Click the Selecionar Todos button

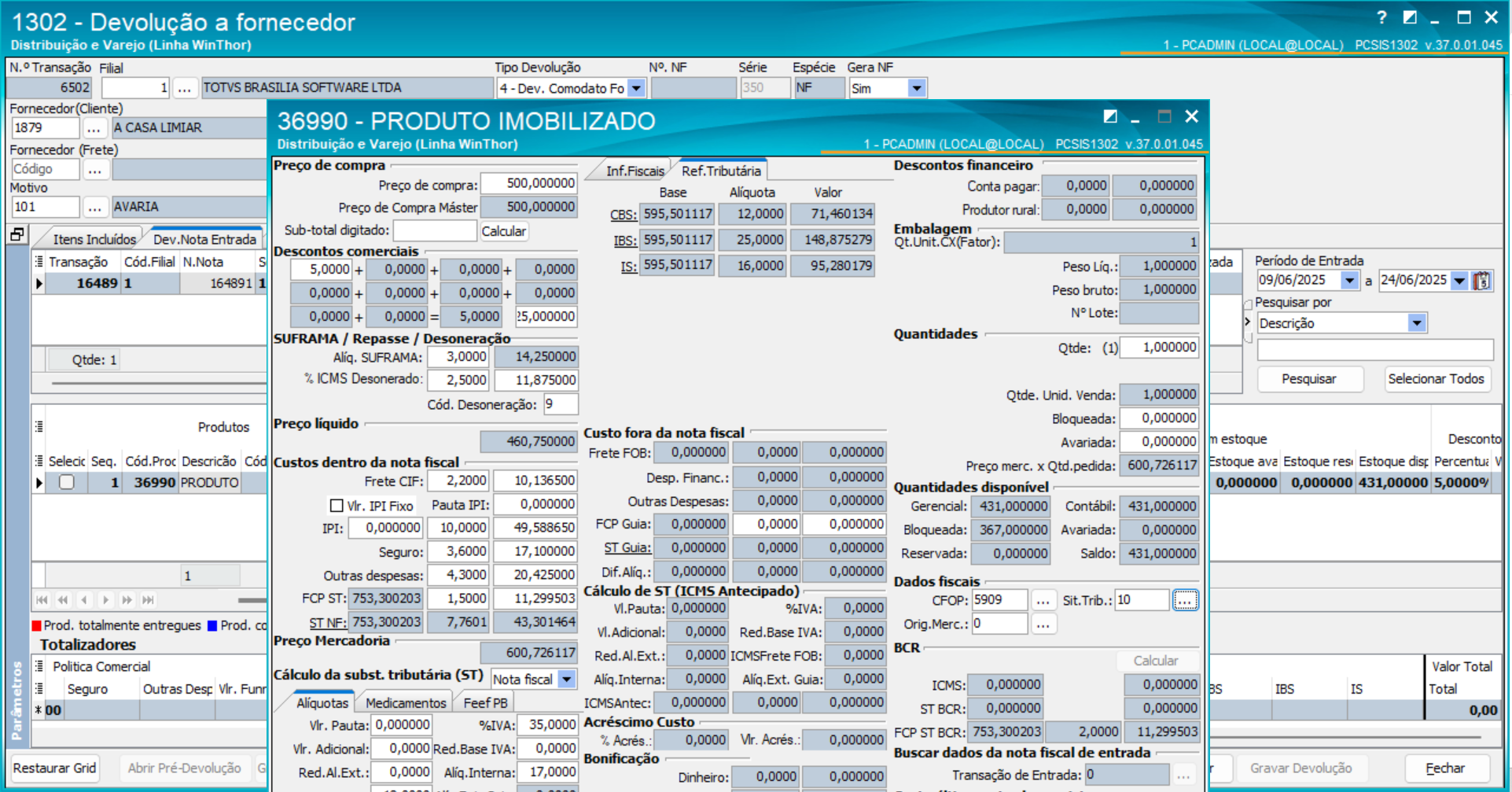[1436, 379]
